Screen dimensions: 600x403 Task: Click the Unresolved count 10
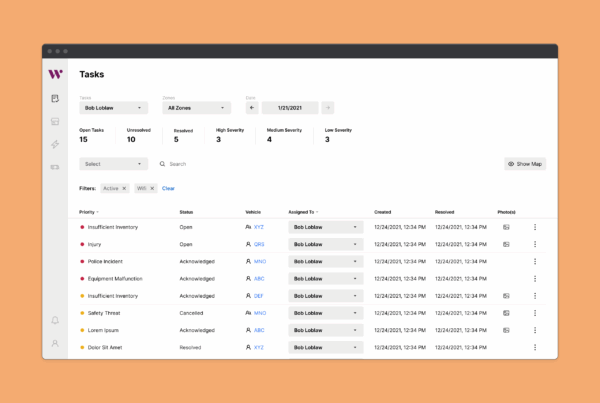click(x=131, y=139)
